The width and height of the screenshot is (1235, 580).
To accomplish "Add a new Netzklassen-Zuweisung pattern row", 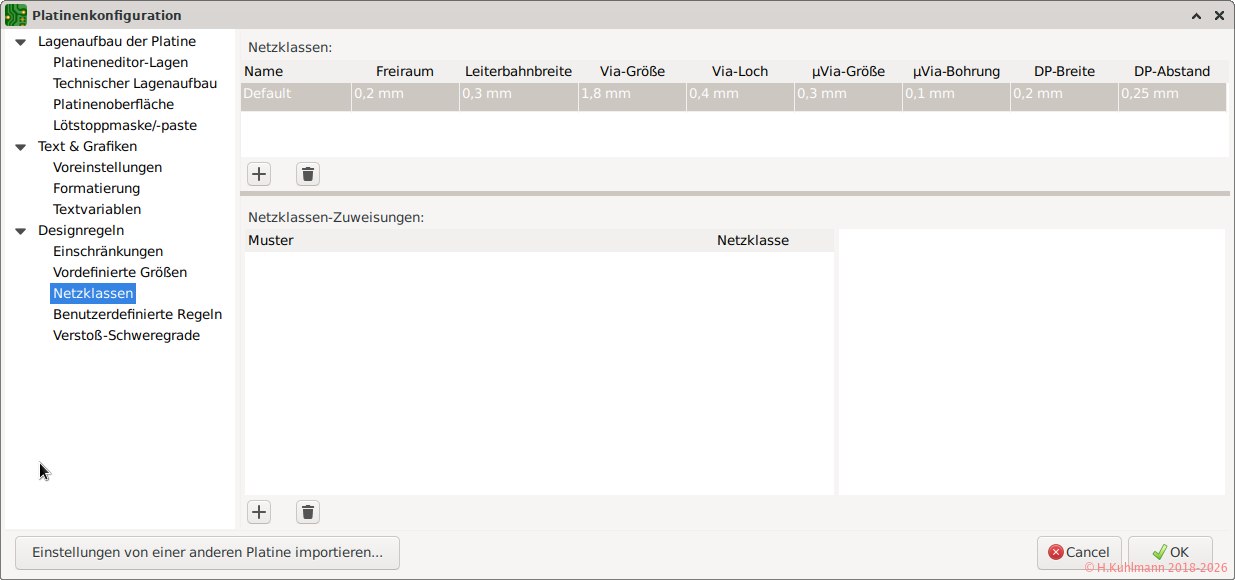I will [x=259, y=512].
